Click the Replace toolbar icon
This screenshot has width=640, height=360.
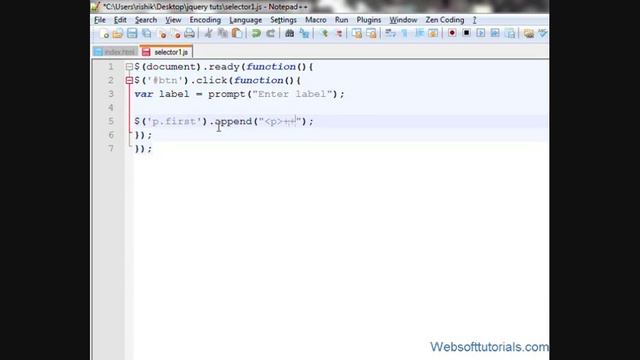tap(304, 33)
